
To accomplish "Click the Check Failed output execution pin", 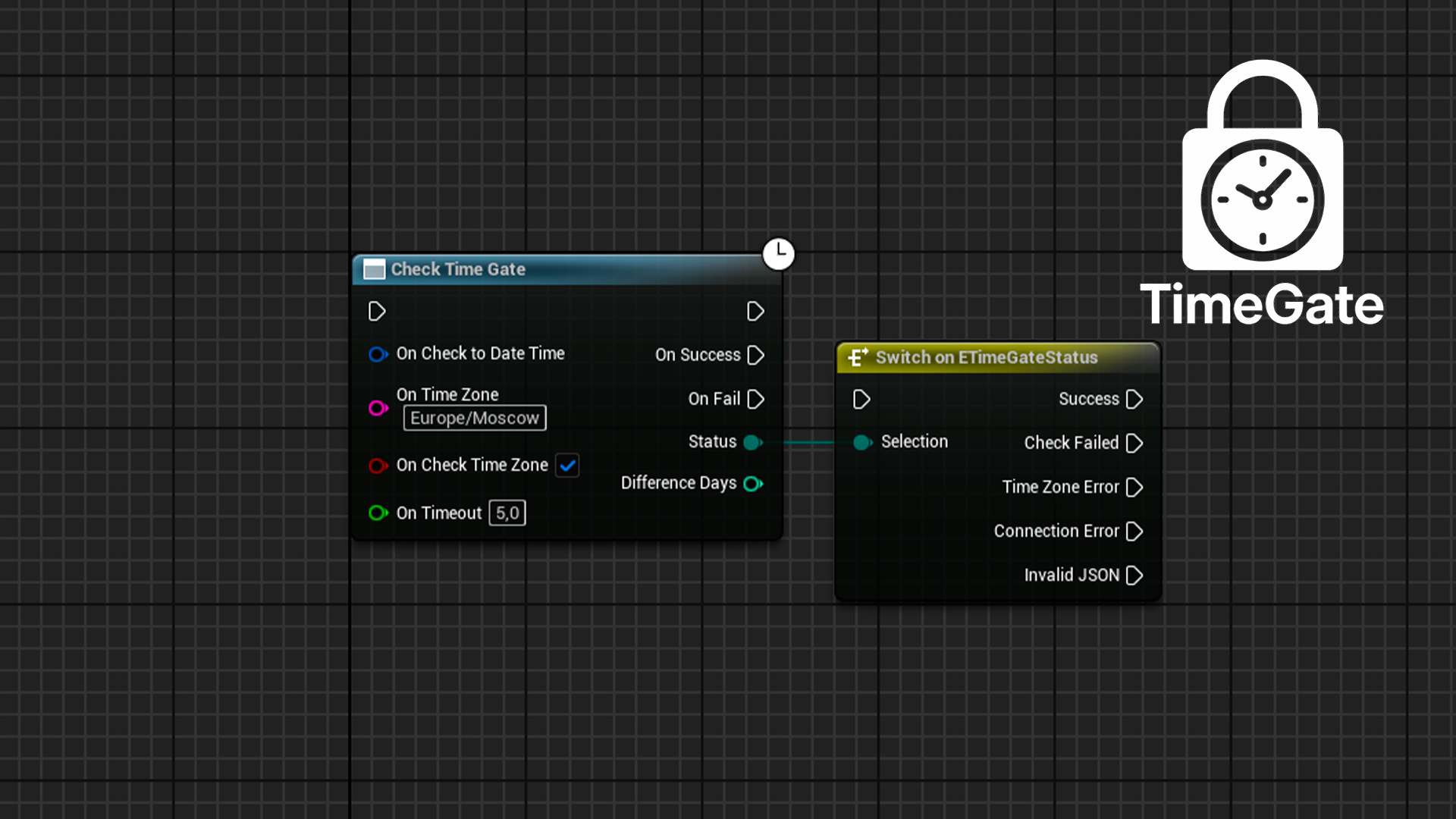I will 1134,443.
